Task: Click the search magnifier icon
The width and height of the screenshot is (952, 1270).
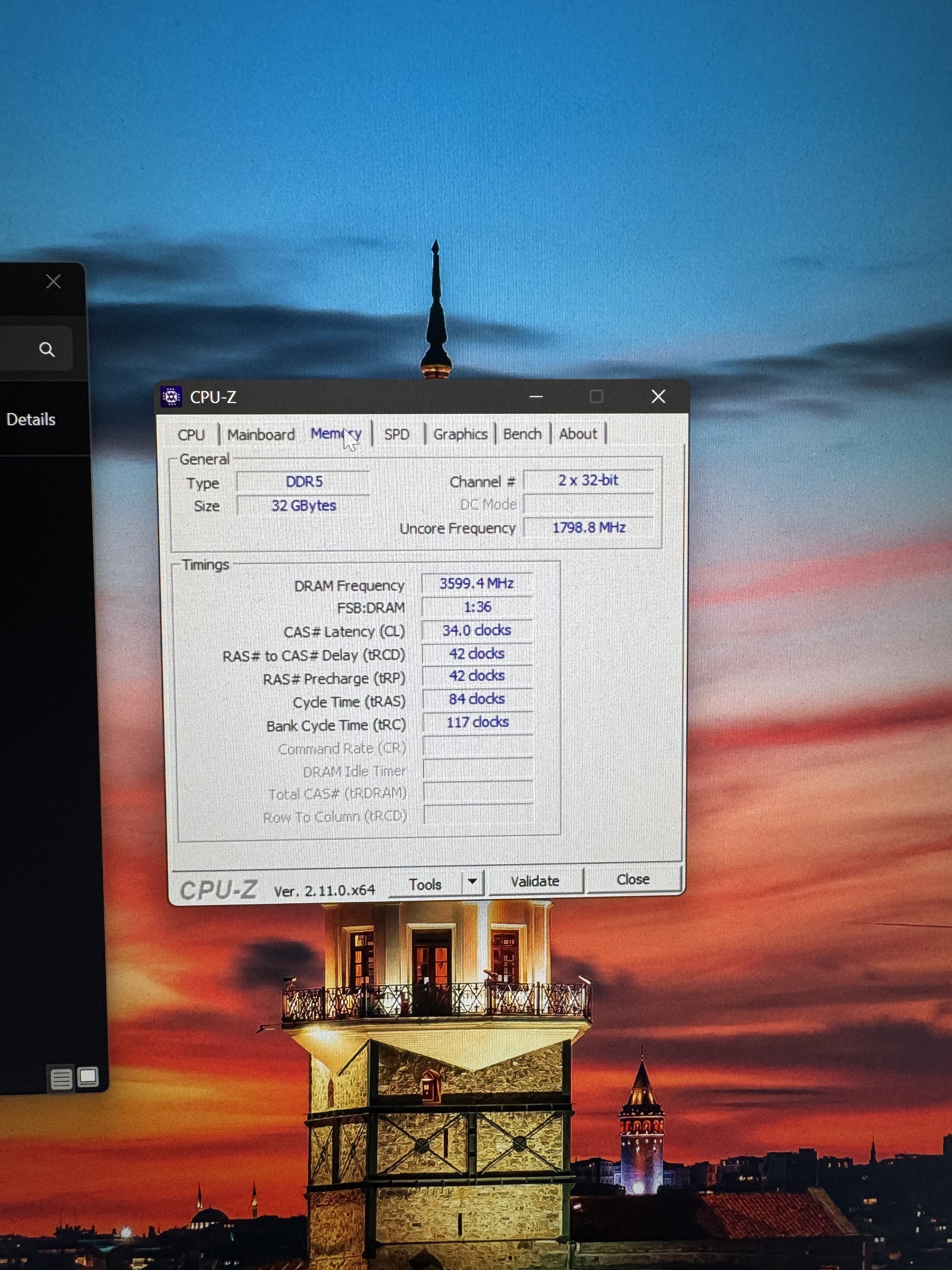Action: point(47,349)
